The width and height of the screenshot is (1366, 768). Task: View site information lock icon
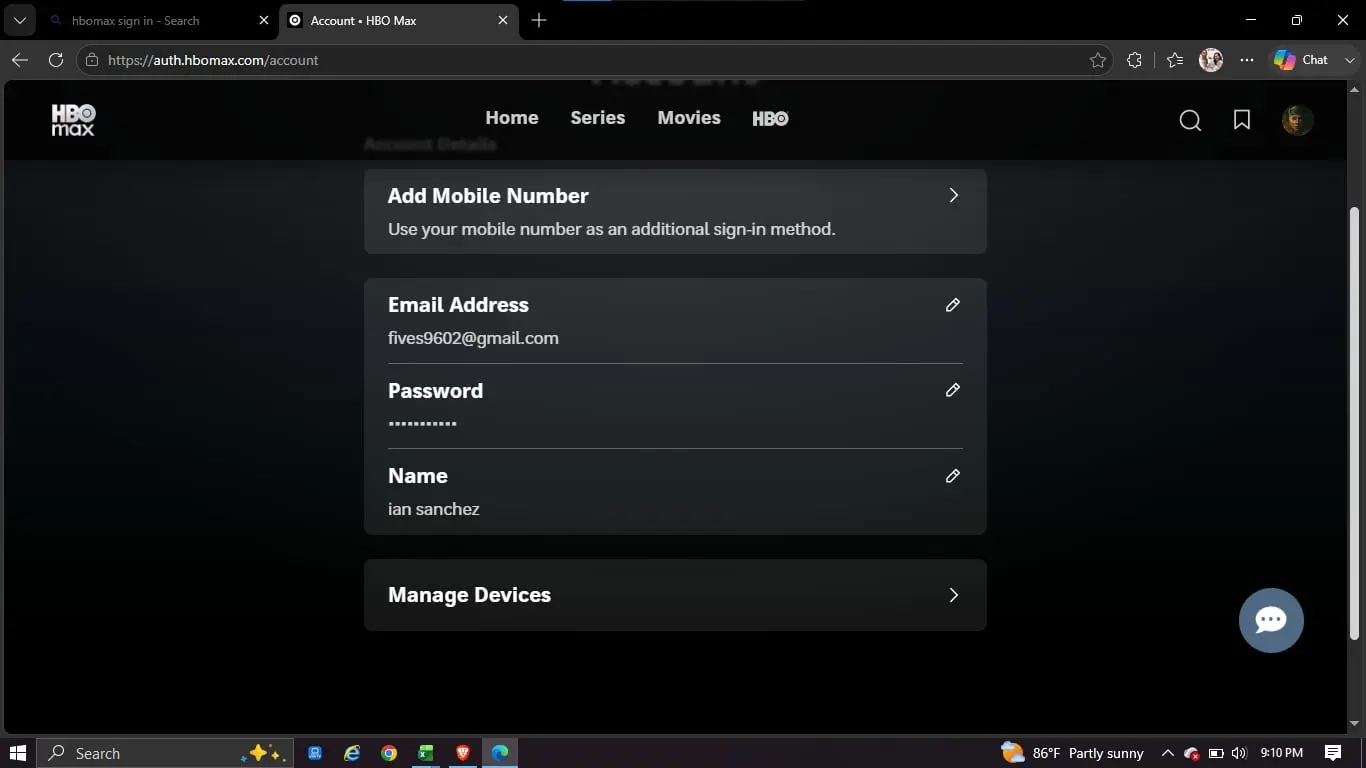click(92, 60)
